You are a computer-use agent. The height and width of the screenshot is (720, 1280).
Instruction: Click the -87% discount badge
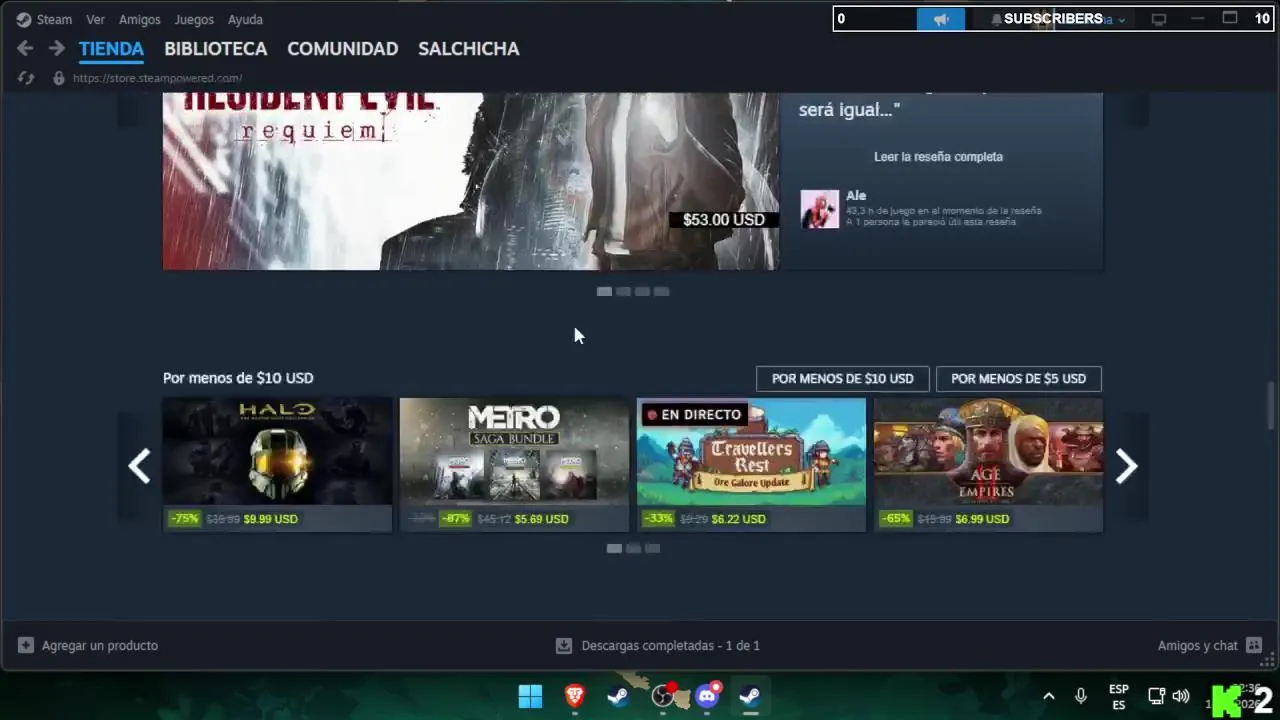455,519
